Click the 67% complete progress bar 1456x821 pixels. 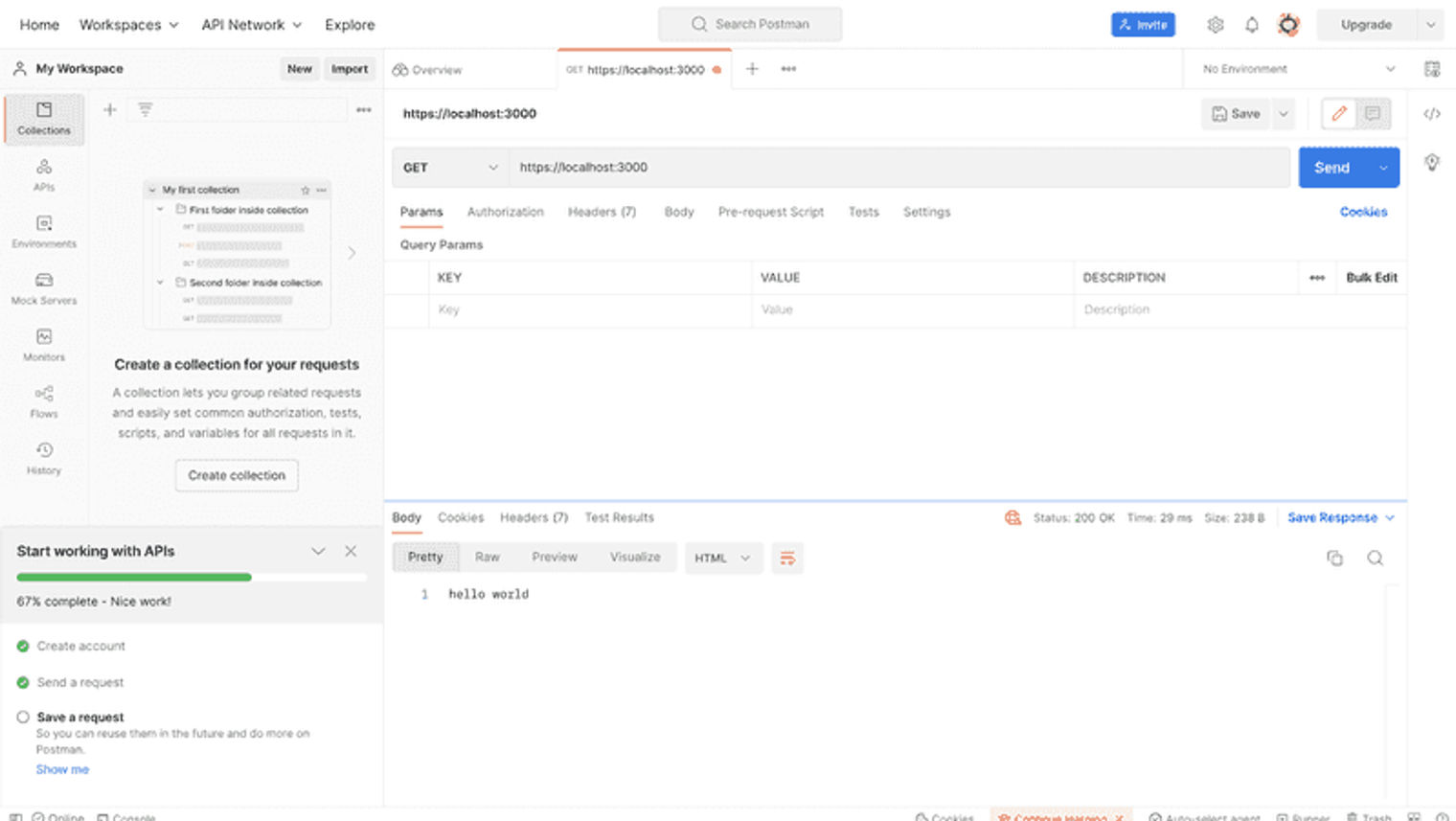tap(192, 578)
